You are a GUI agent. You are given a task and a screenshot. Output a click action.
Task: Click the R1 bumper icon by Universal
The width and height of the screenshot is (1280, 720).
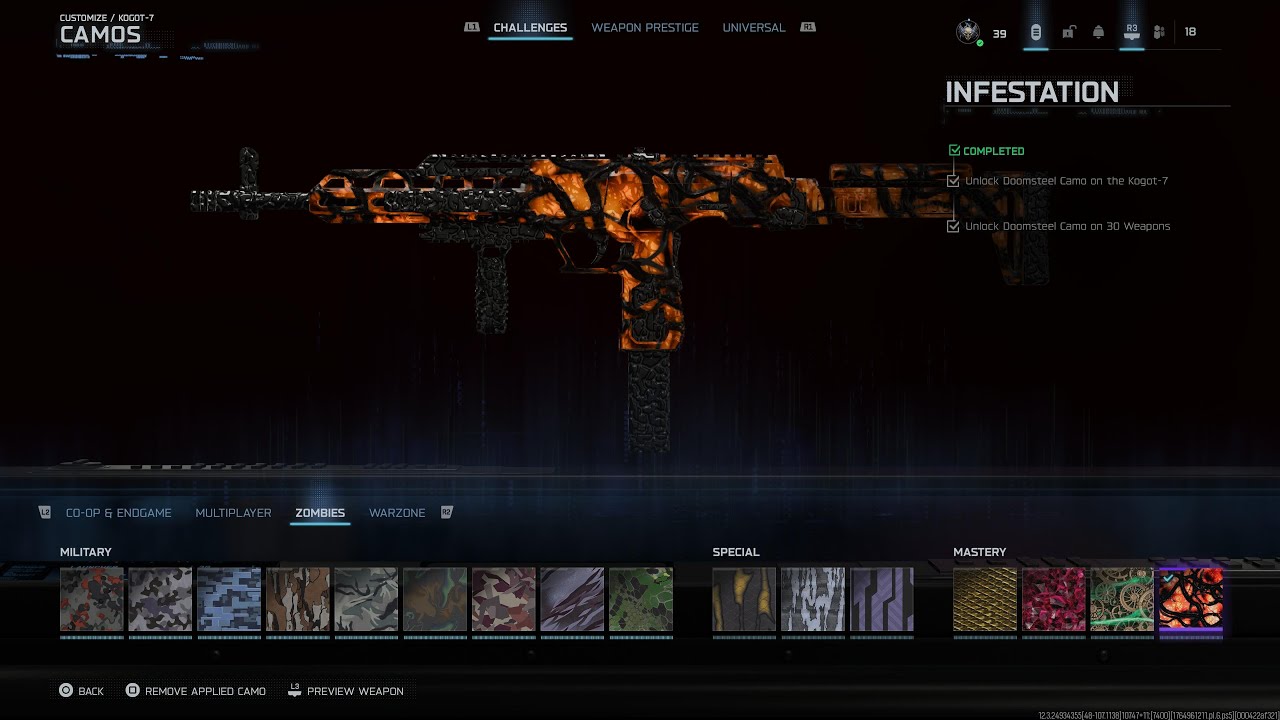pyautogui.click(x=808, y=27)
